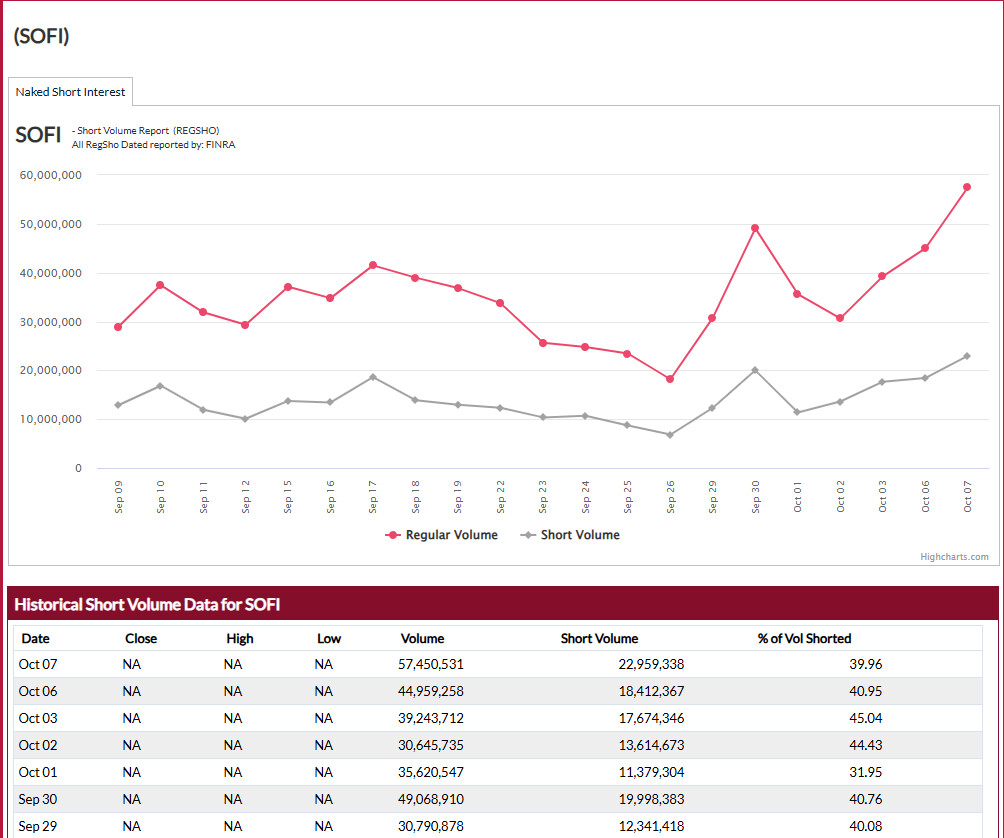Click the Oct 07 Regular Volume data point
Image resolution: width=1004 pixels, height=838 pixels.
pos(967,187)
